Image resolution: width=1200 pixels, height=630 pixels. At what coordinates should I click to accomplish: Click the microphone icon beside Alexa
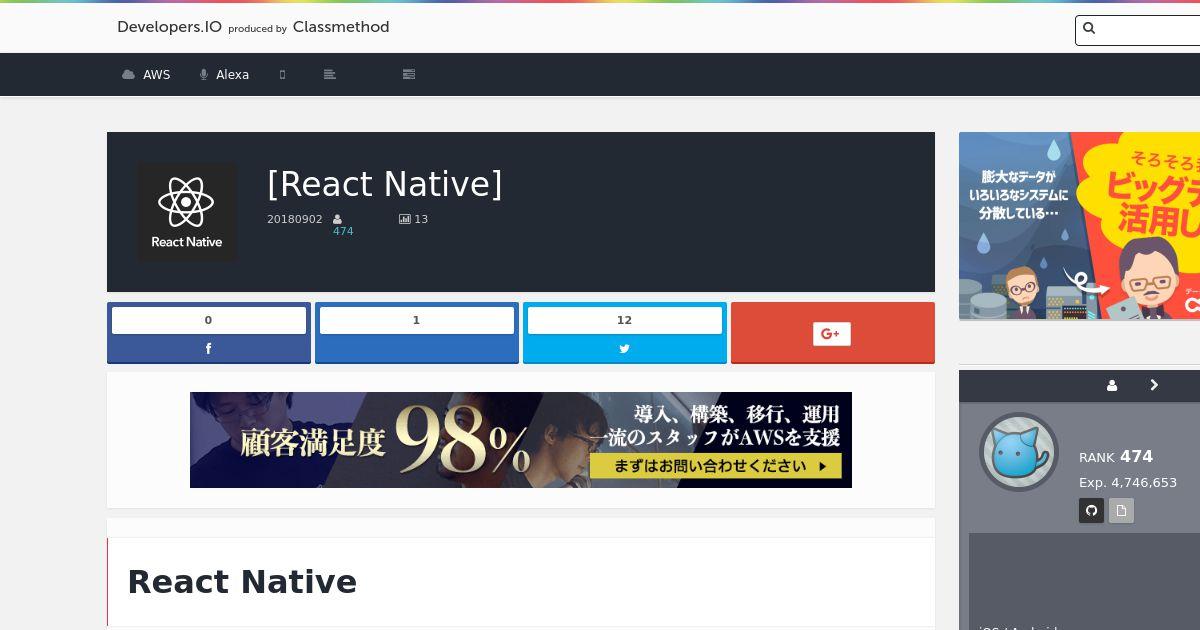tap(204, 75)
